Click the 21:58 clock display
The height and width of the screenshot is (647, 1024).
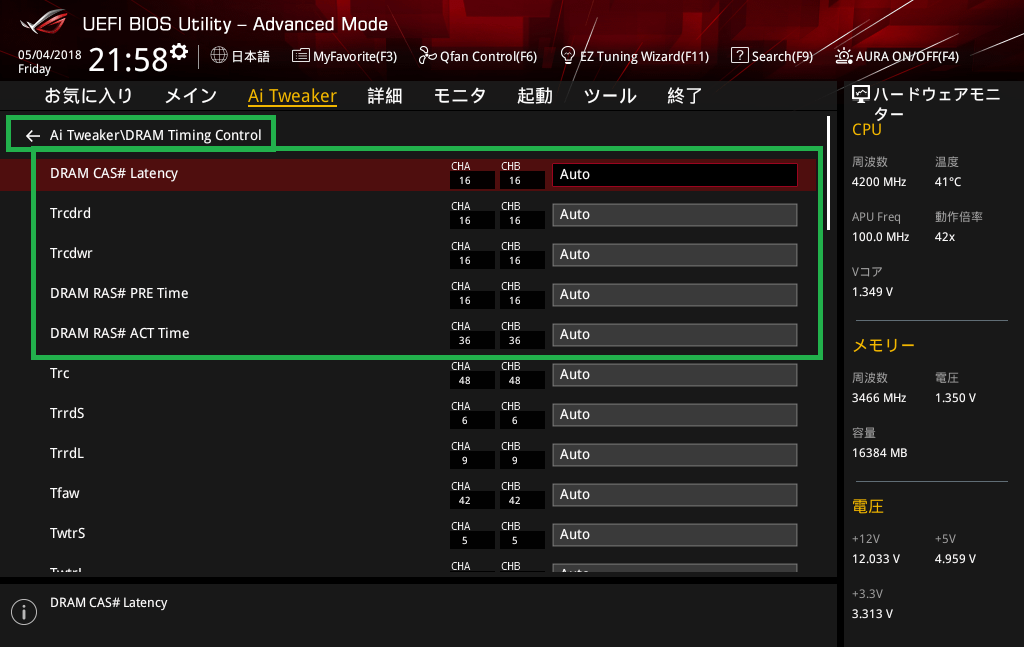[x=128, y=60]
